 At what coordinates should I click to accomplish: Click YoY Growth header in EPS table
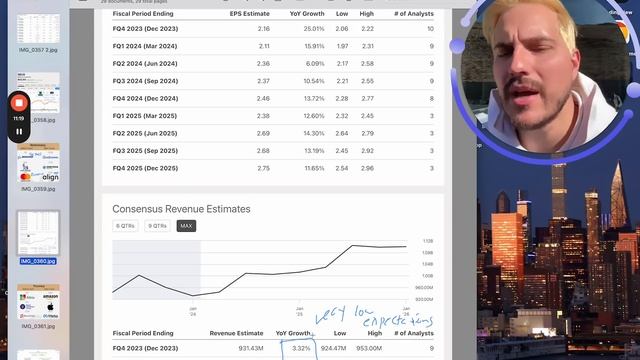[x=307, y=14]
